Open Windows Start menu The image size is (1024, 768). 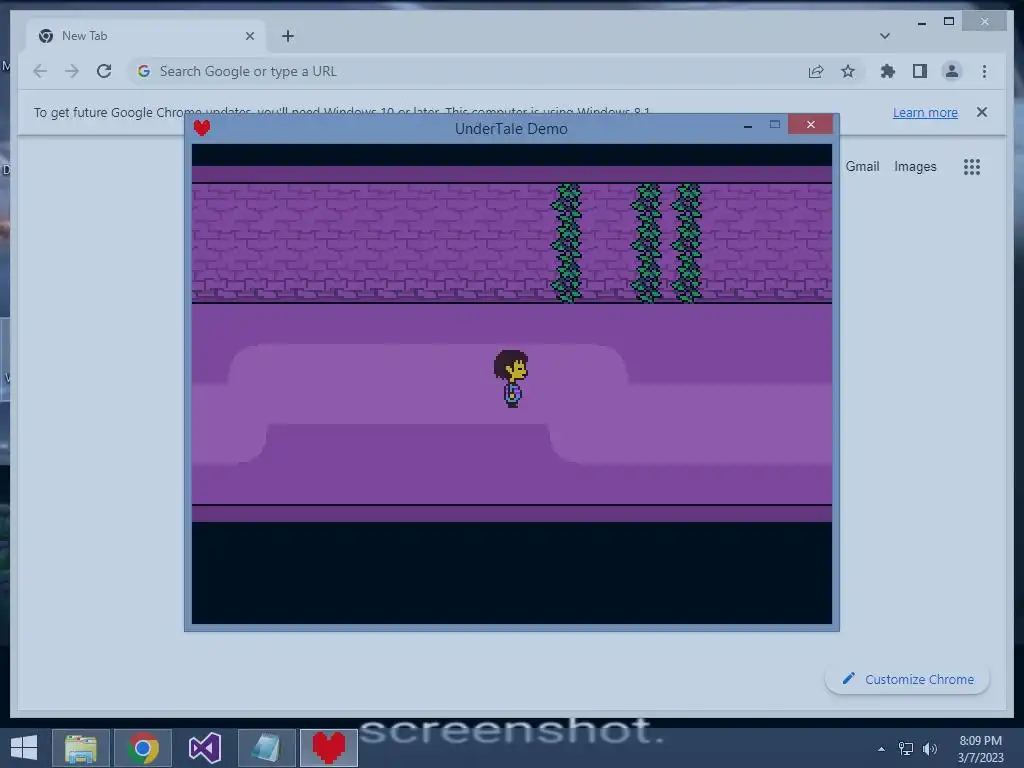coord(24,747)
